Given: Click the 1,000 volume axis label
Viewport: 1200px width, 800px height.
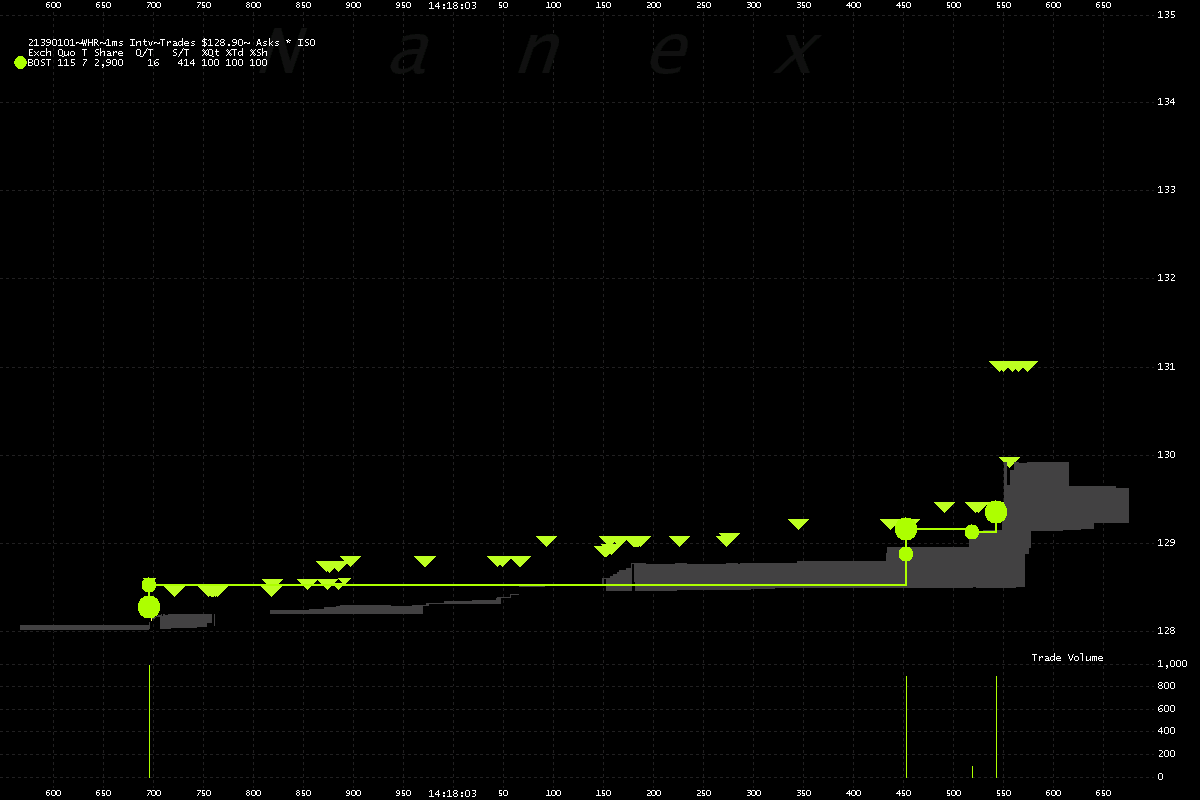Looking at the screenshot, I should pos(1172,664).
